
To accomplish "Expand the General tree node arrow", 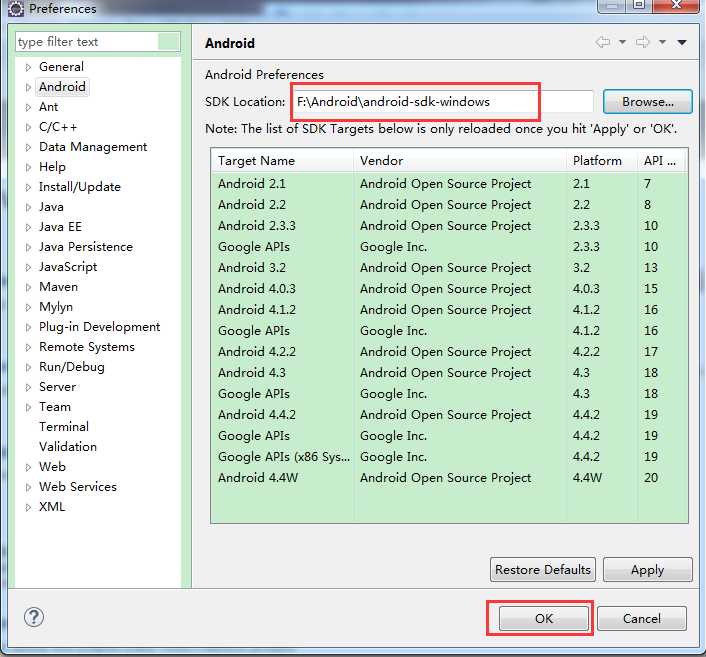I will [x=28, y=67].
